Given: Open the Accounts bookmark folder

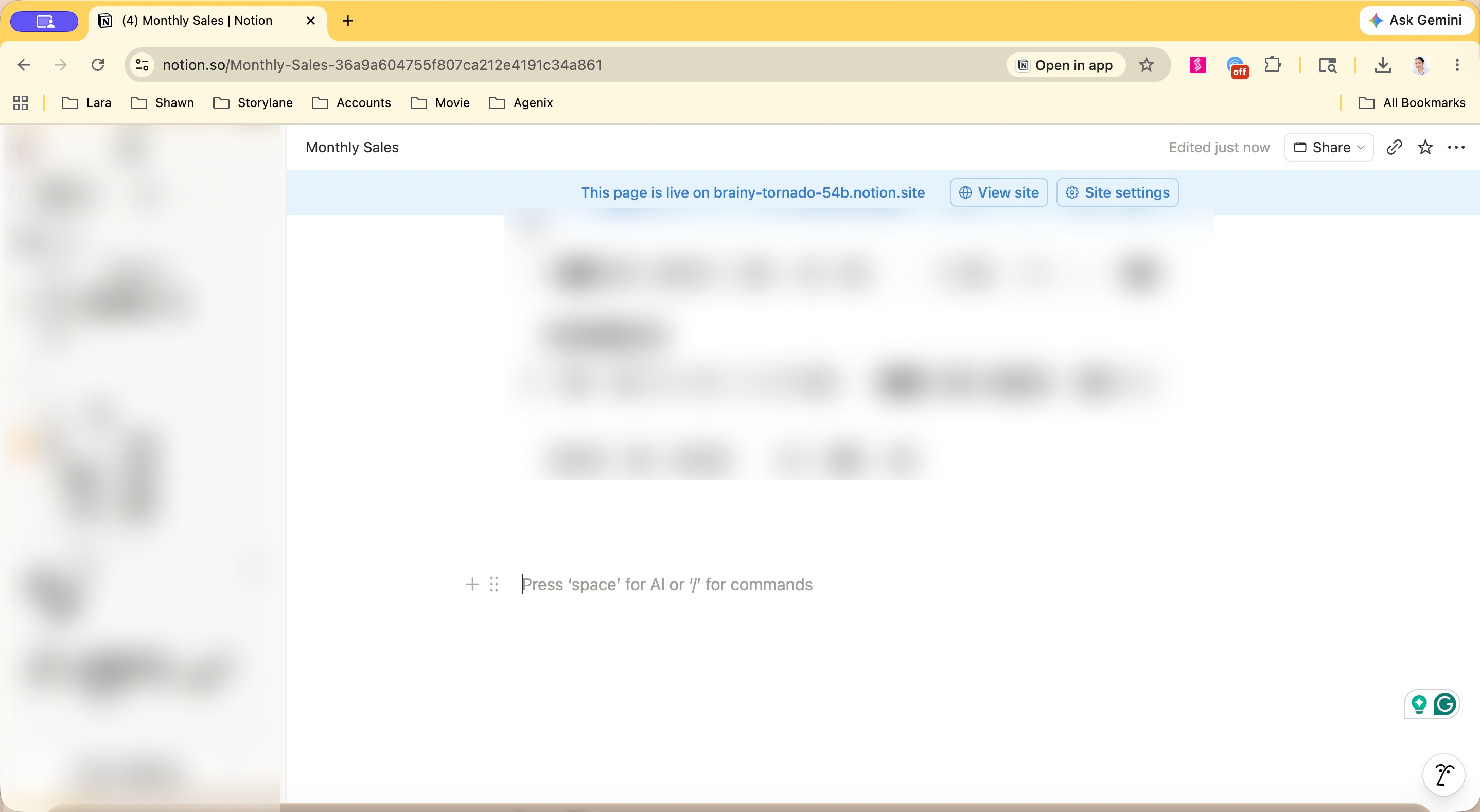Looking at the screenshot, I should pyautogui.click(x=351, y=103).
